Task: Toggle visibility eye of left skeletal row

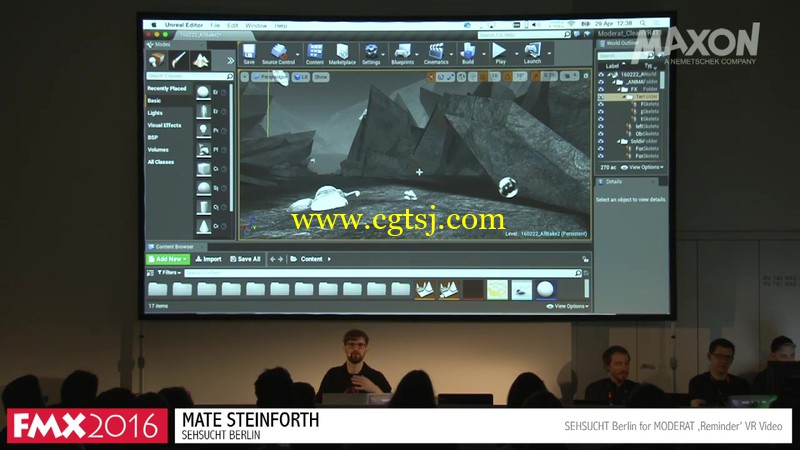Action: (x=601, y=127)
